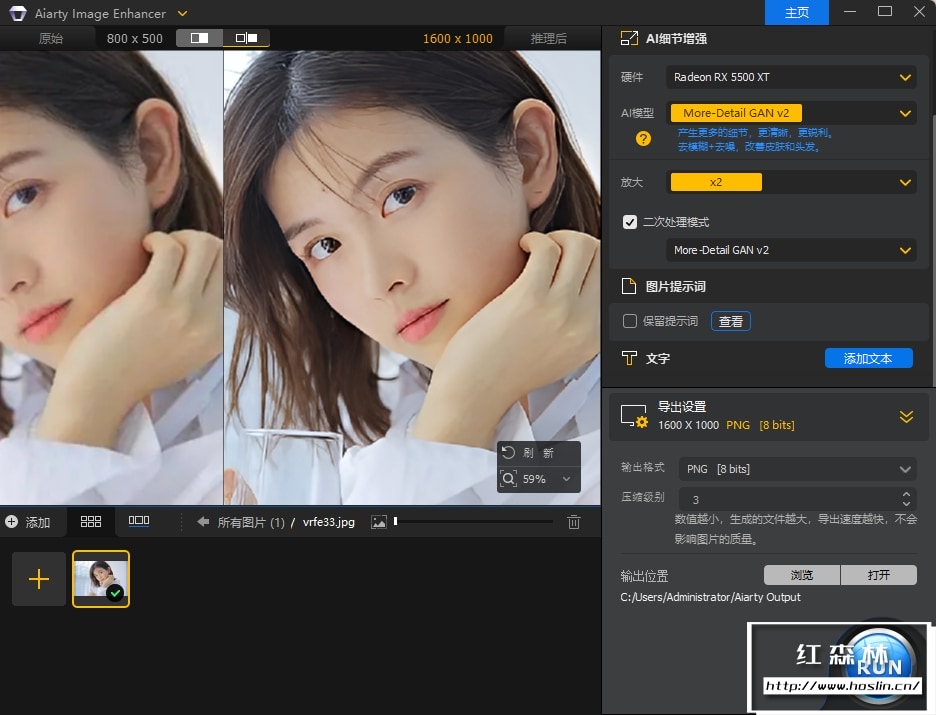This screenshot has width=936, height=715.
Task: Click the refresh preview icon
Action: click(x=509, y=453)
